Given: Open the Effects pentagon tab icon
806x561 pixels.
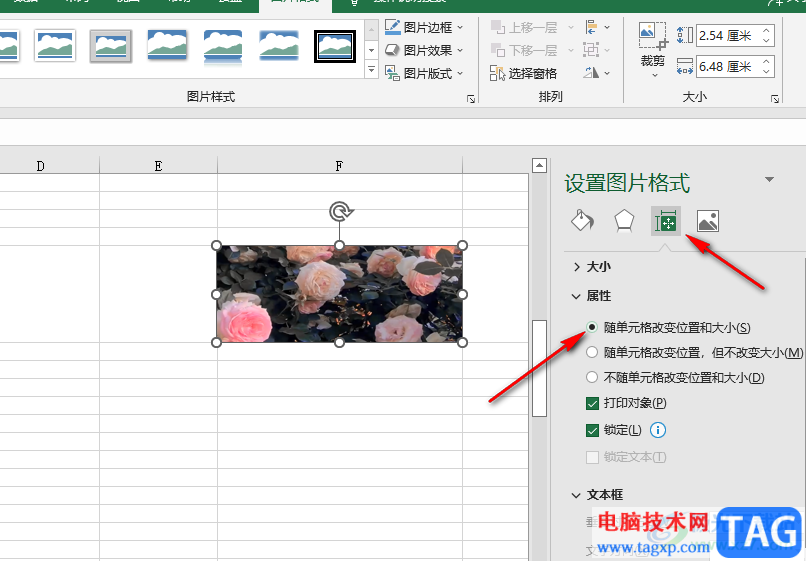Looking at the screenshot, I should coord(624,221).
